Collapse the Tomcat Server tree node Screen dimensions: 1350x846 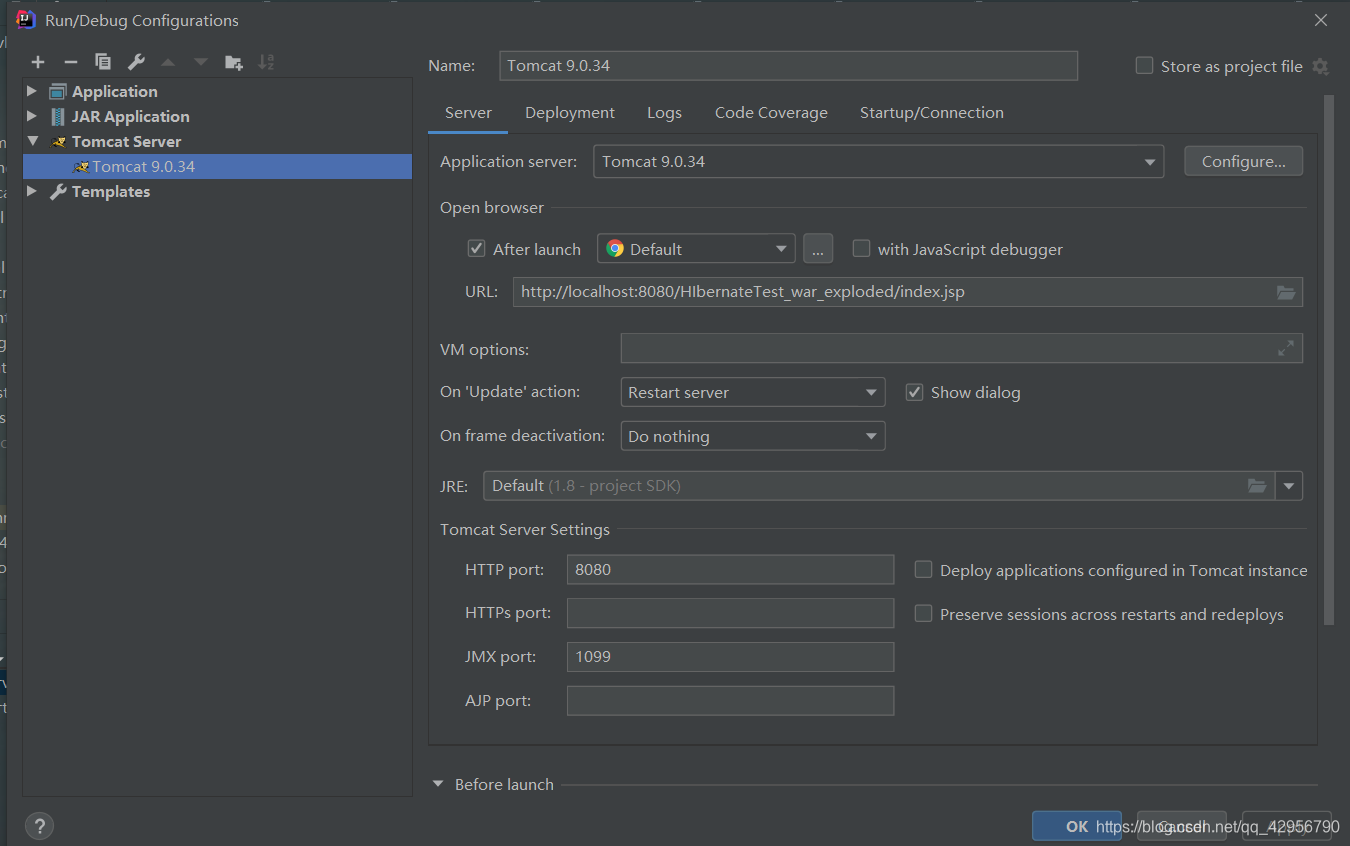point(32,142)
